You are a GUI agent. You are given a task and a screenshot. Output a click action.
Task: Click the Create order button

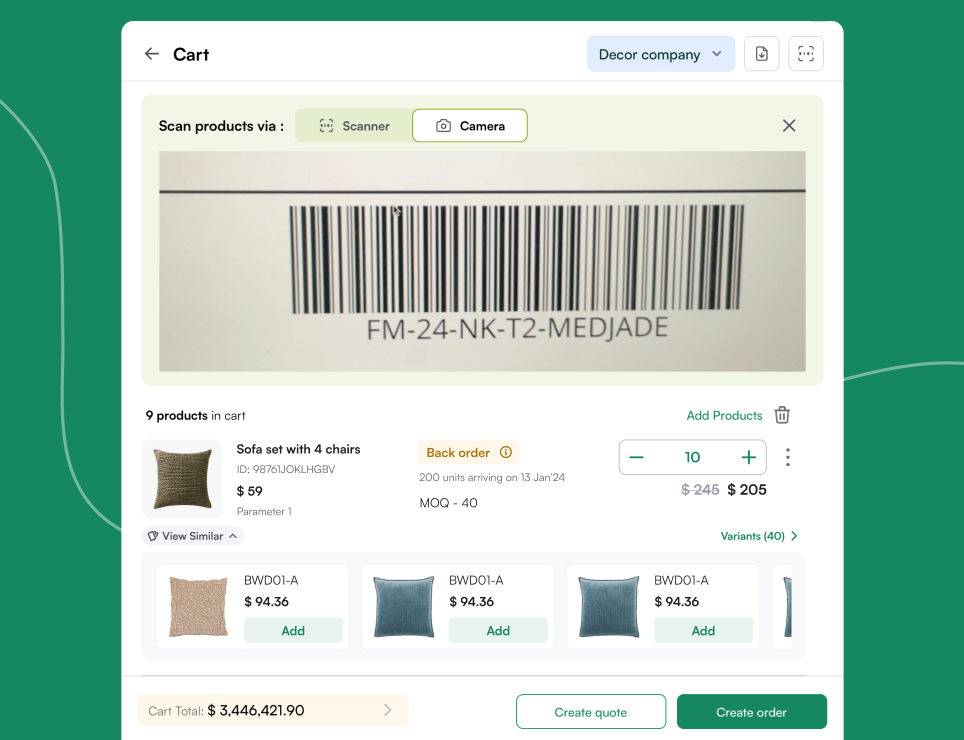[751, 711]
